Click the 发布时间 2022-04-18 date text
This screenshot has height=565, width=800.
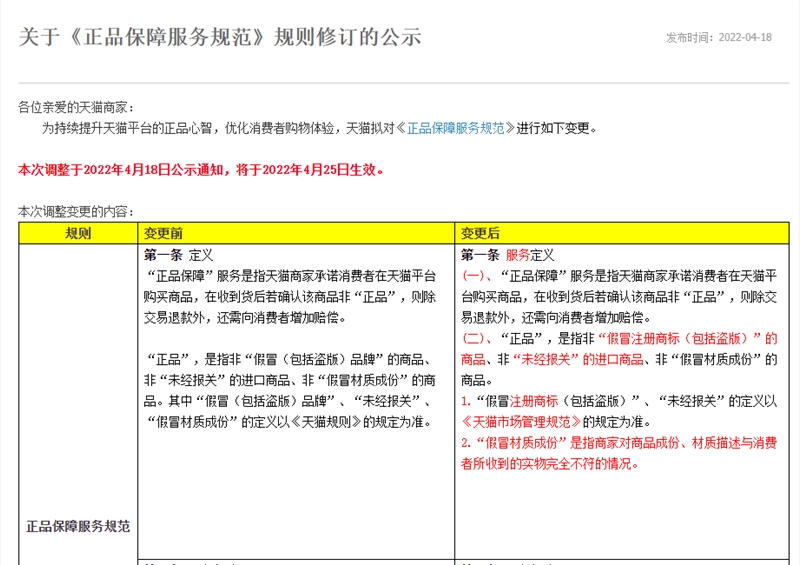click(x=719, y=38)
